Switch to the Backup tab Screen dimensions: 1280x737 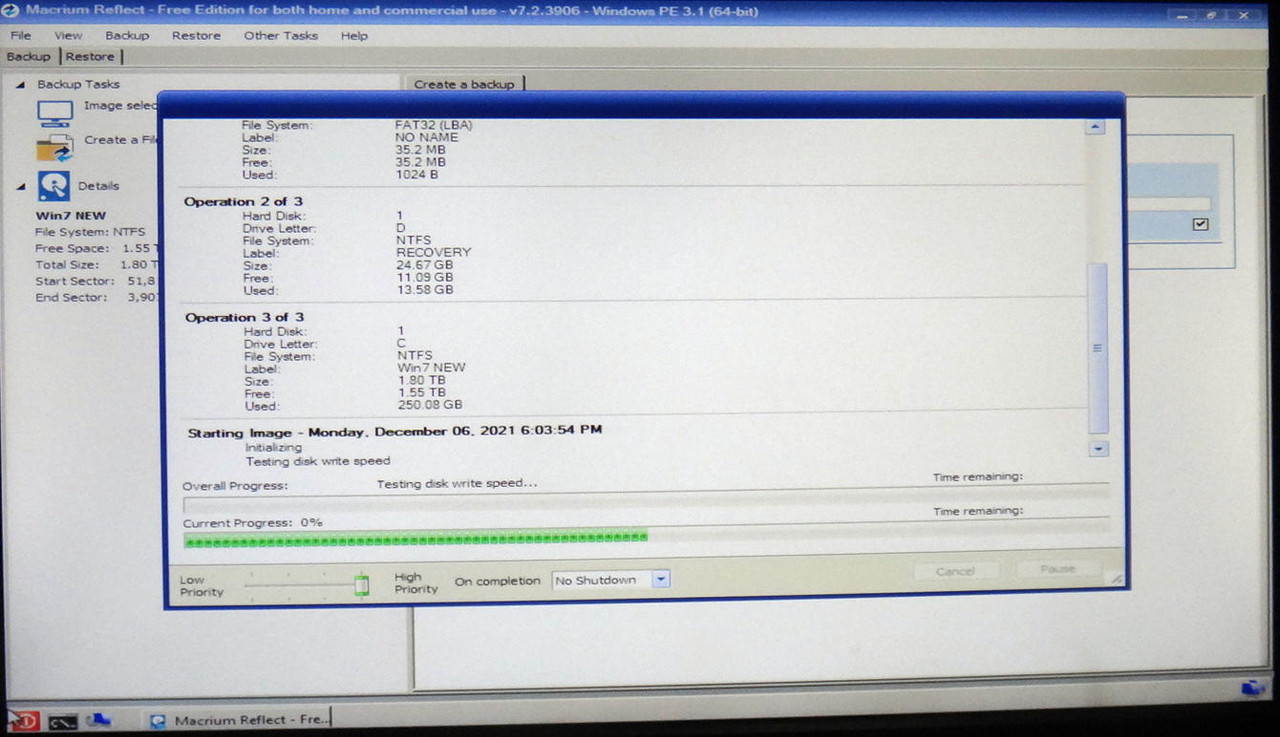(28, 57)
